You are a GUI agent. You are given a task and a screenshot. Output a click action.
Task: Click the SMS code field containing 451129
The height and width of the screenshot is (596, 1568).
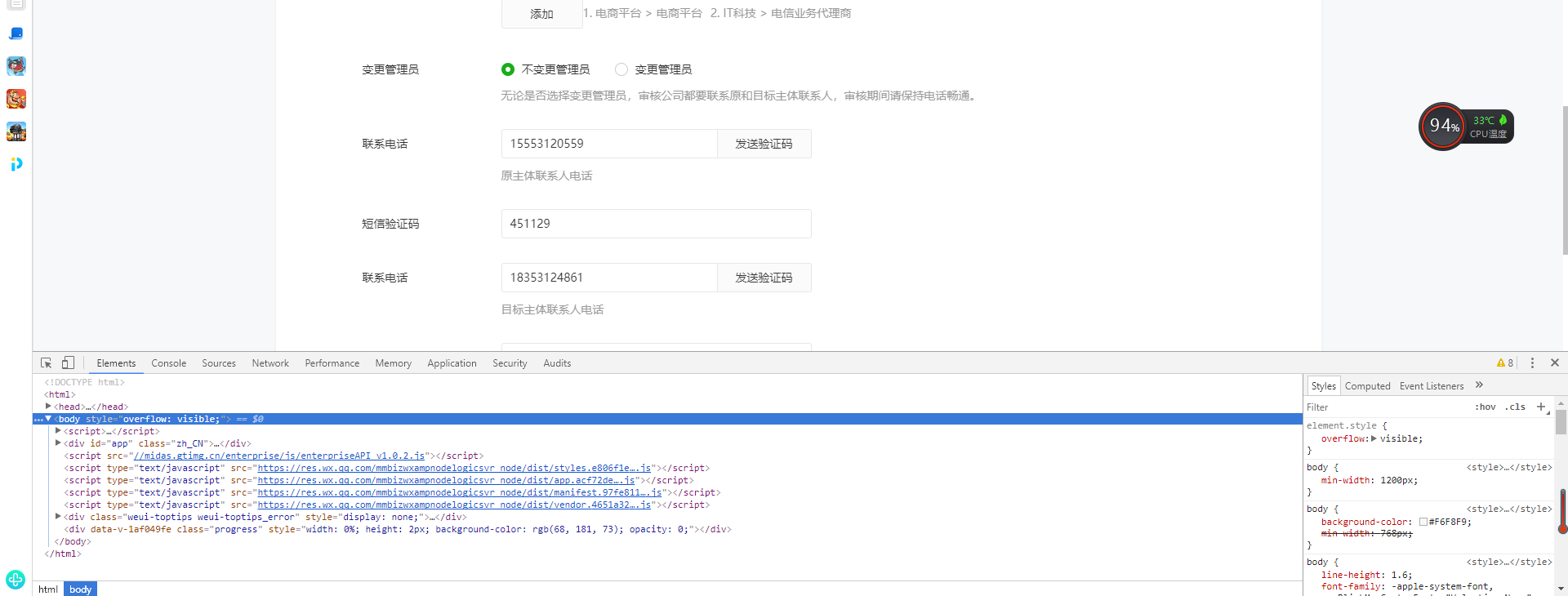[x=656, y=224]
